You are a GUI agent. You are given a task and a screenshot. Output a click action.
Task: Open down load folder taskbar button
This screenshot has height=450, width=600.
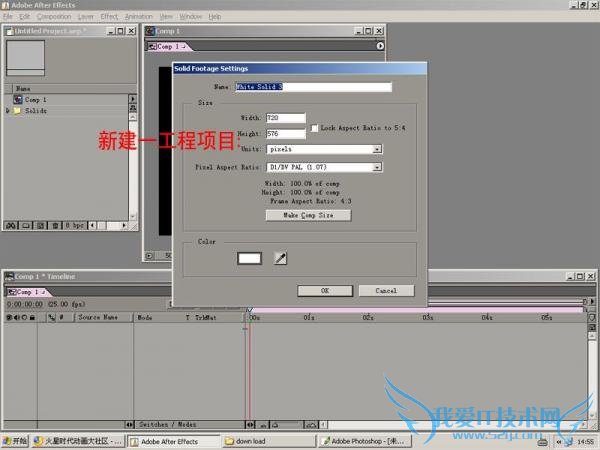(x=269, y=441)
